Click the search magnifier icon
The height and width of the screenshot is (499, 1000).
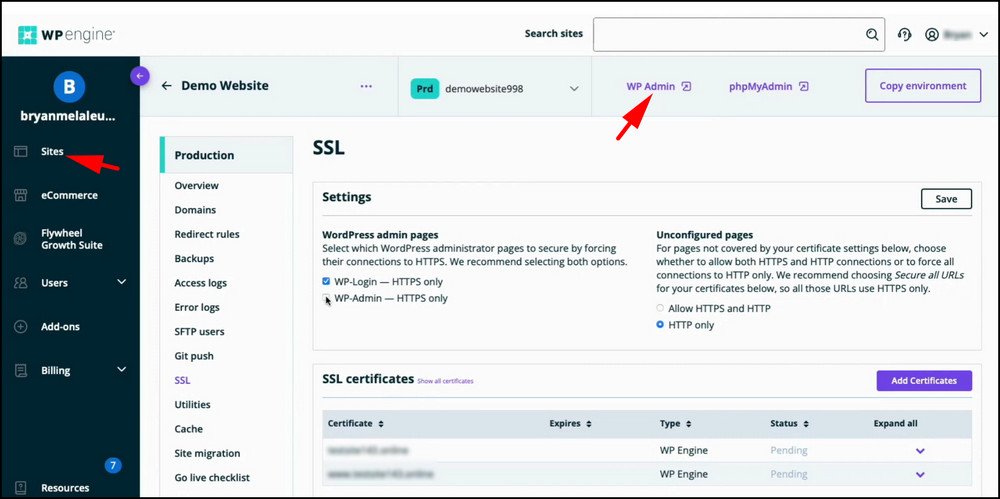point(872,34)
